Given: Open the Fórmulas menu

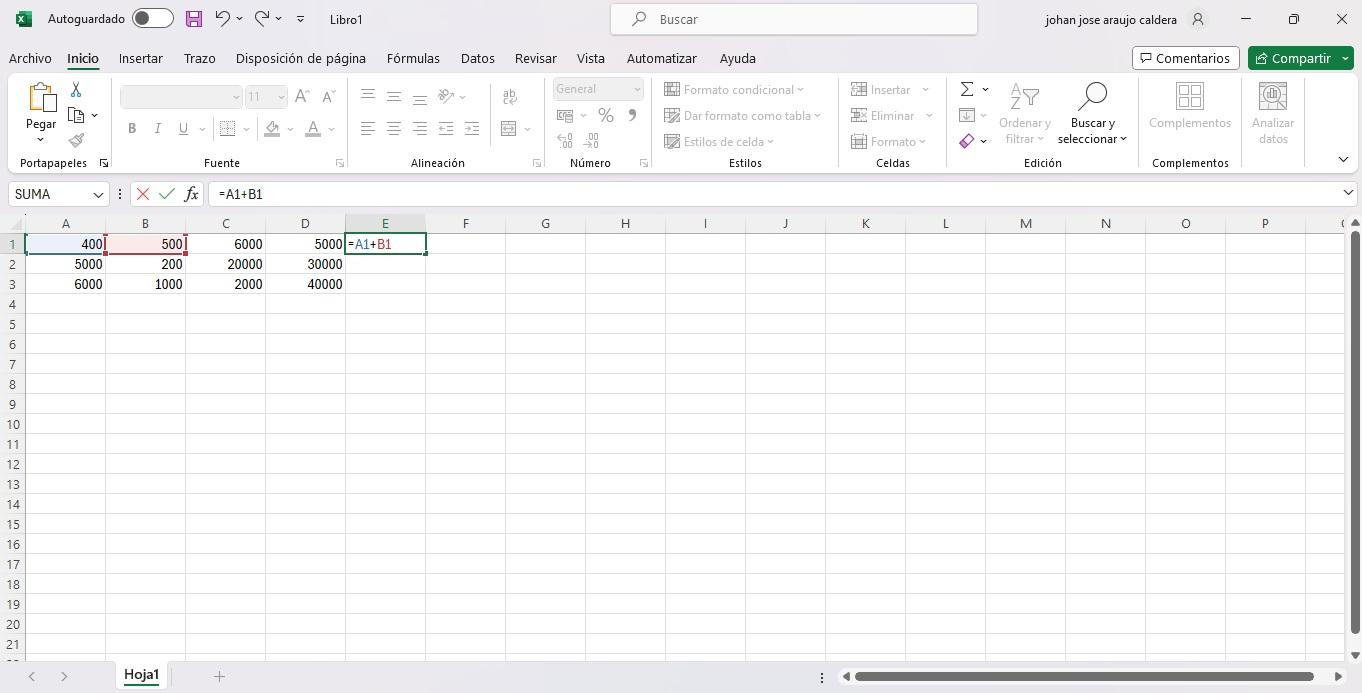Looking at the screenshot, I should (413, 58).
